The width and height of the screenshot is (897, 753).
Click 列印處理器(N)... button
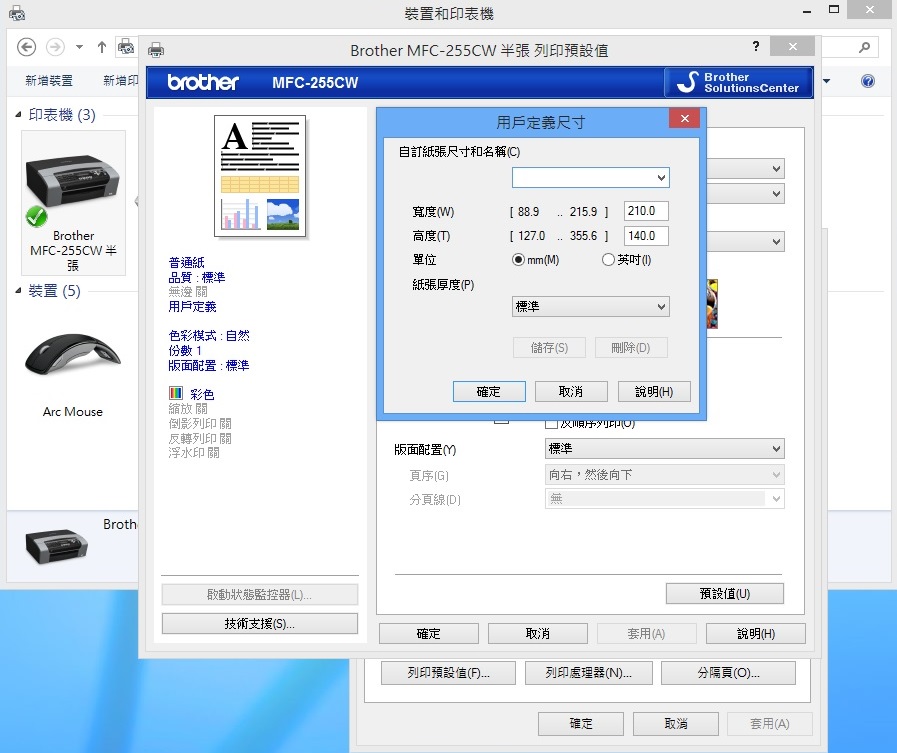coord(589,673)
